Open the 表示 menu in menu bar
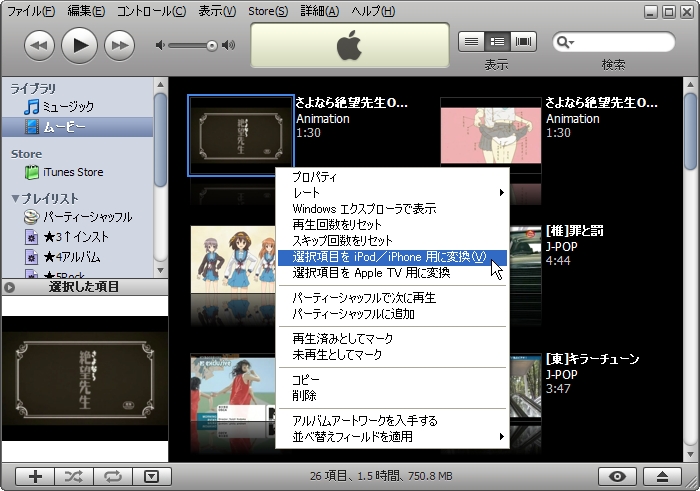Image resolution: width=700 pixels, height=491 pixels. (217, 11)
